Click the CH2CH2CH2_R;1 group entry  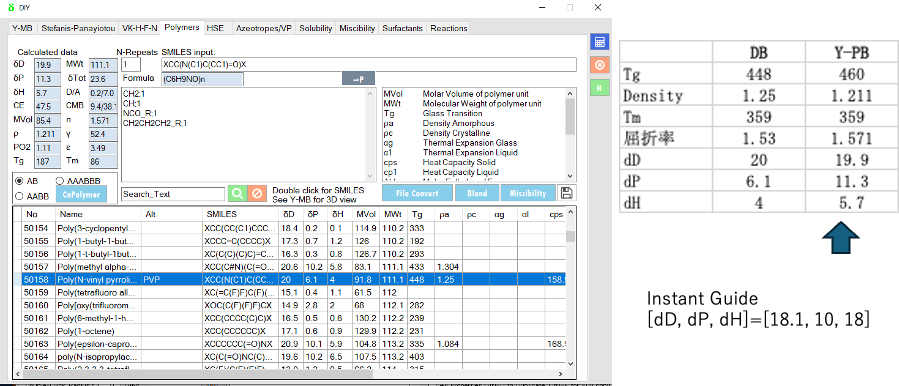(x=155, y=123)
